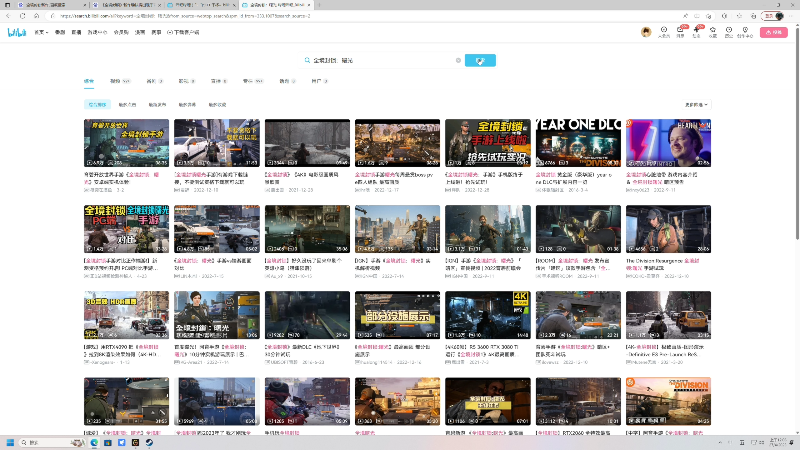Switch to the third browser tab
The height and width of the screenshot is (450, 800).
click(201, 5)
